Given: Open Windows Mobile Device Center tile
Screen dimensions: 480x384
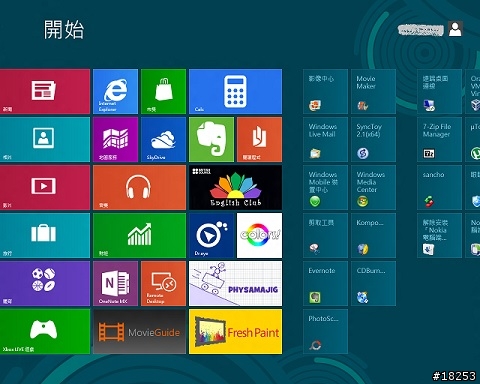Looking at the screenshot, I should 325,187.
